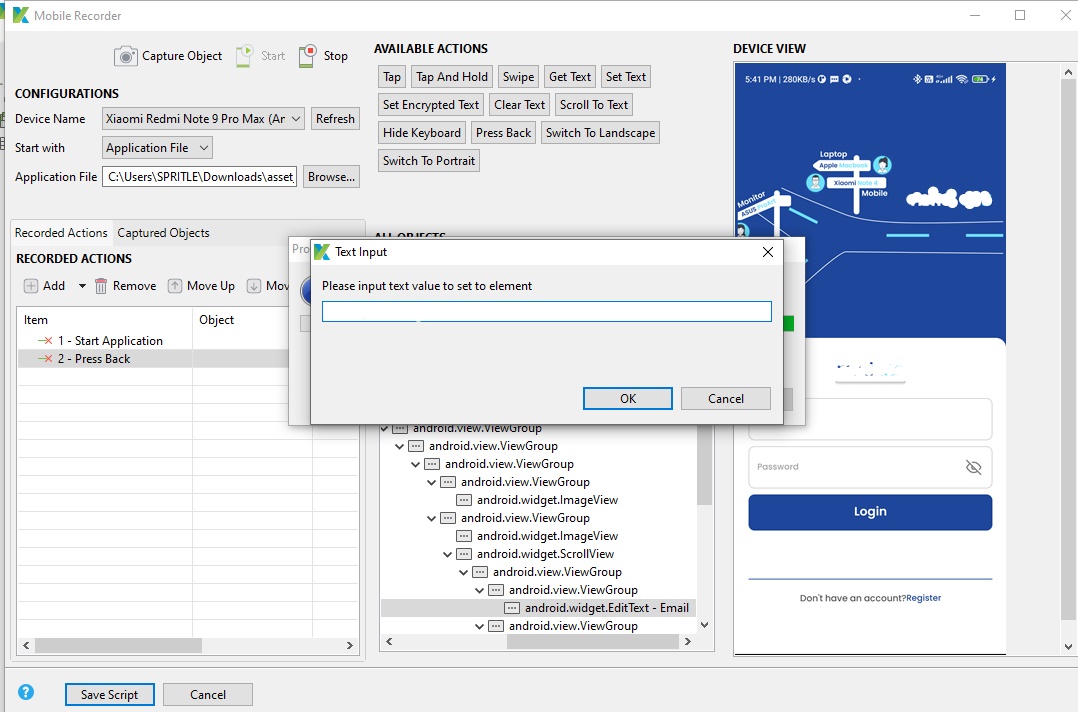
Task: Click the icon beside android.widget.ScrollView
Action: click(x=464, y=554)
